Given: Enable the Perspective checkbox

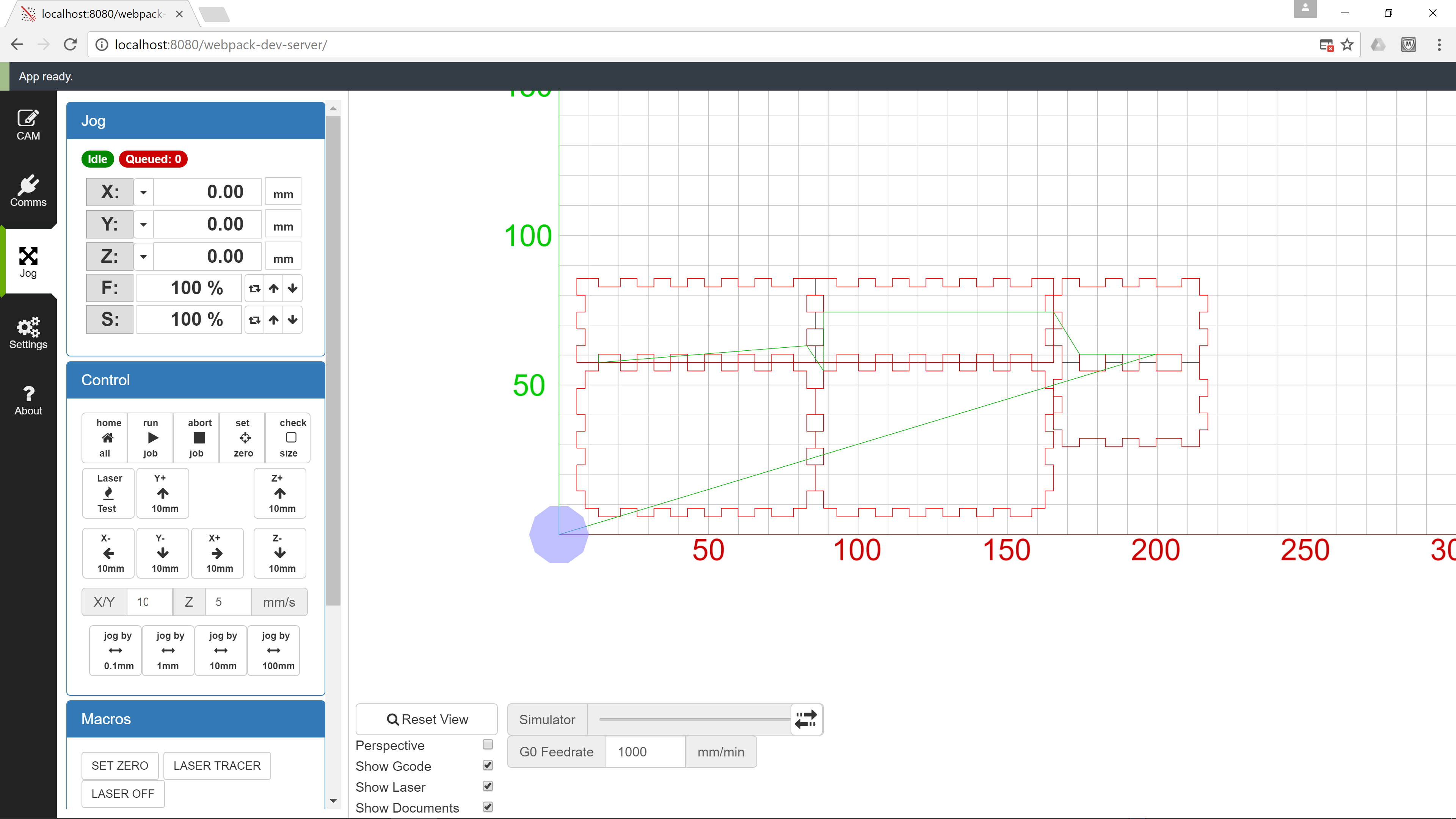Looking at the screenshot, I should pos(487,744).
